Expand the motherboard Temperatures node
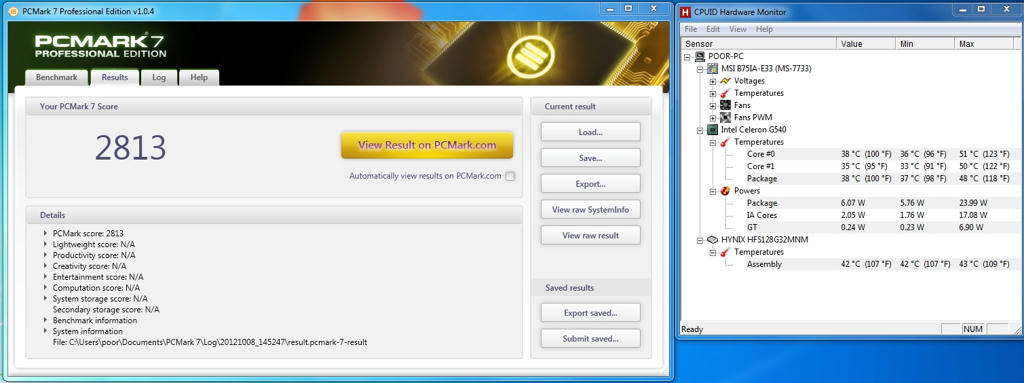1024x383 pixels. [x=712, y=93]
